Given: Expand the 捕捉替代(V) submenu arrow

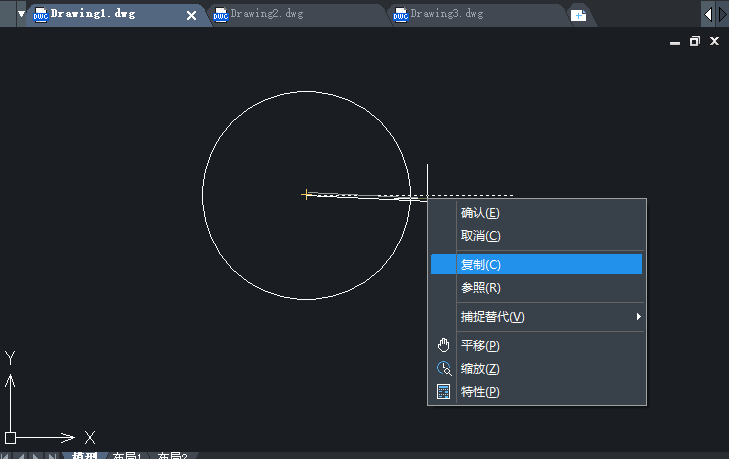Looking at the screenshot, I should 638,317.
